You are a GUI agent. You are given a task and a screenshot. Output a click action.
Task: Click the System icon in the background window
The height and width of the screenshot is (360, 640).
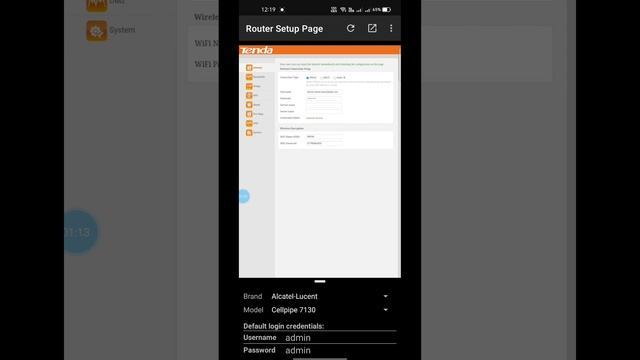coord(96,31)
